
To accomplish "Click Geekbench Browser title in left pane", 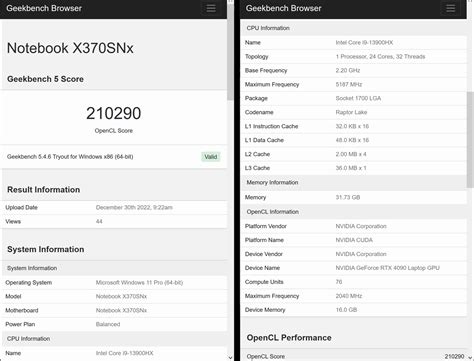I will point(44,8).
